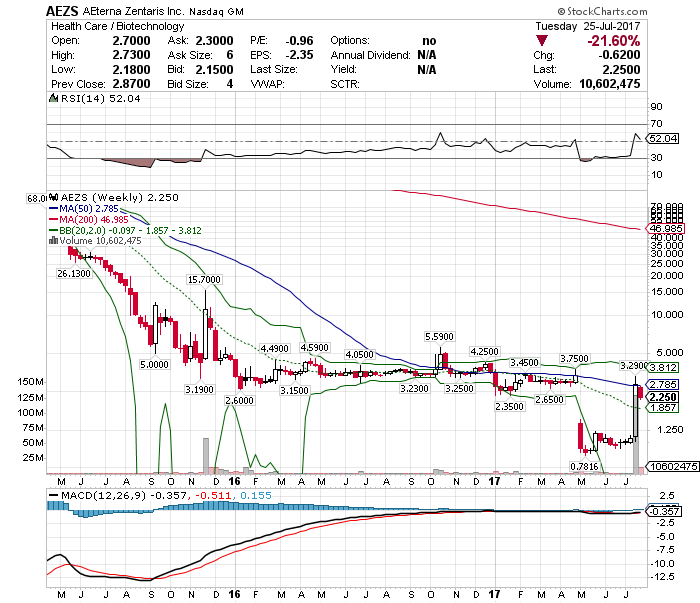Click the volume bars icon in legend
Viewport: 700px width, 603px height.
pos(54,241)
